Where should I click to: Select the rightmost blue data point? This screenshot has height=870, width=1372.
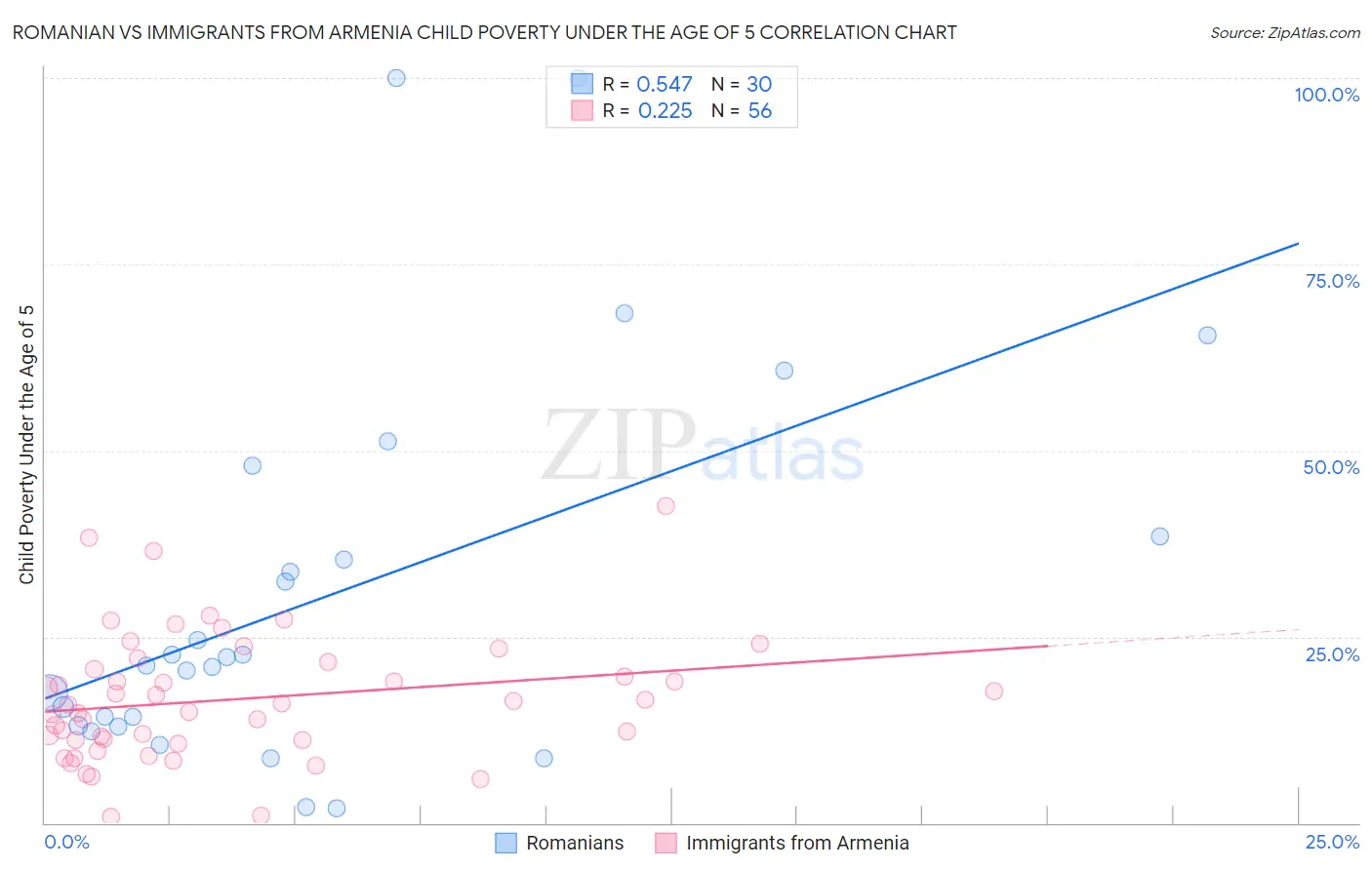(x=1207, y=336)
